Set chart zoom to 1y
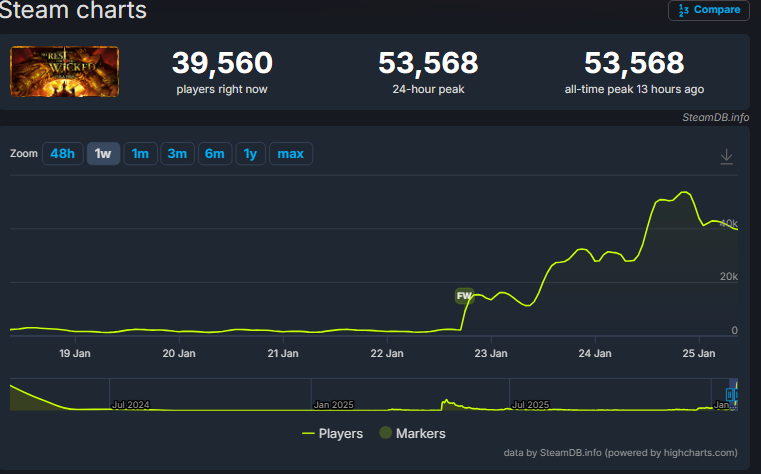 point(250,154)
